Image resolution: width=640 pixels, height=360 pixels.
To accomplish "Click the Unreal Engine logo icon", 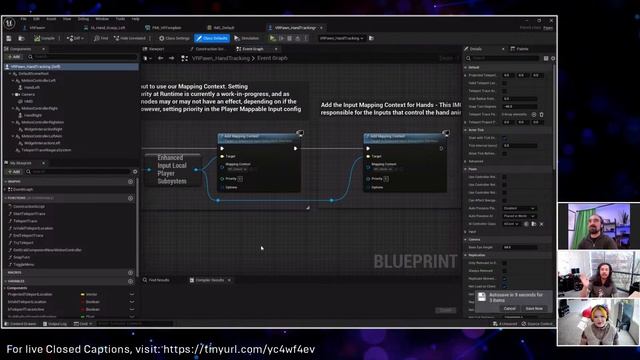I will click(9, 23).
